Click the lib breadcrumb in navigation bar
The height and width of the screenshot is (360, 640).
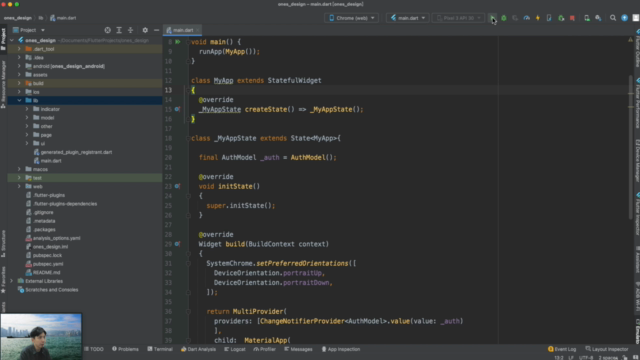41,18
